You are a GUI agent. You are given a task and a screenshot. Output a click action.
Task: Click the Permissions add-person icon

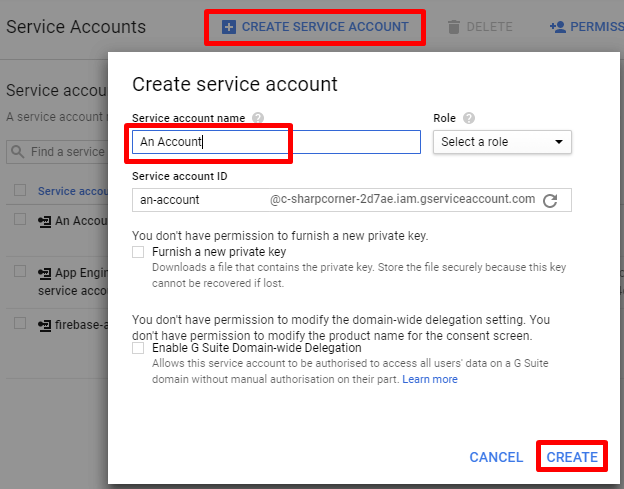point(558,27)
